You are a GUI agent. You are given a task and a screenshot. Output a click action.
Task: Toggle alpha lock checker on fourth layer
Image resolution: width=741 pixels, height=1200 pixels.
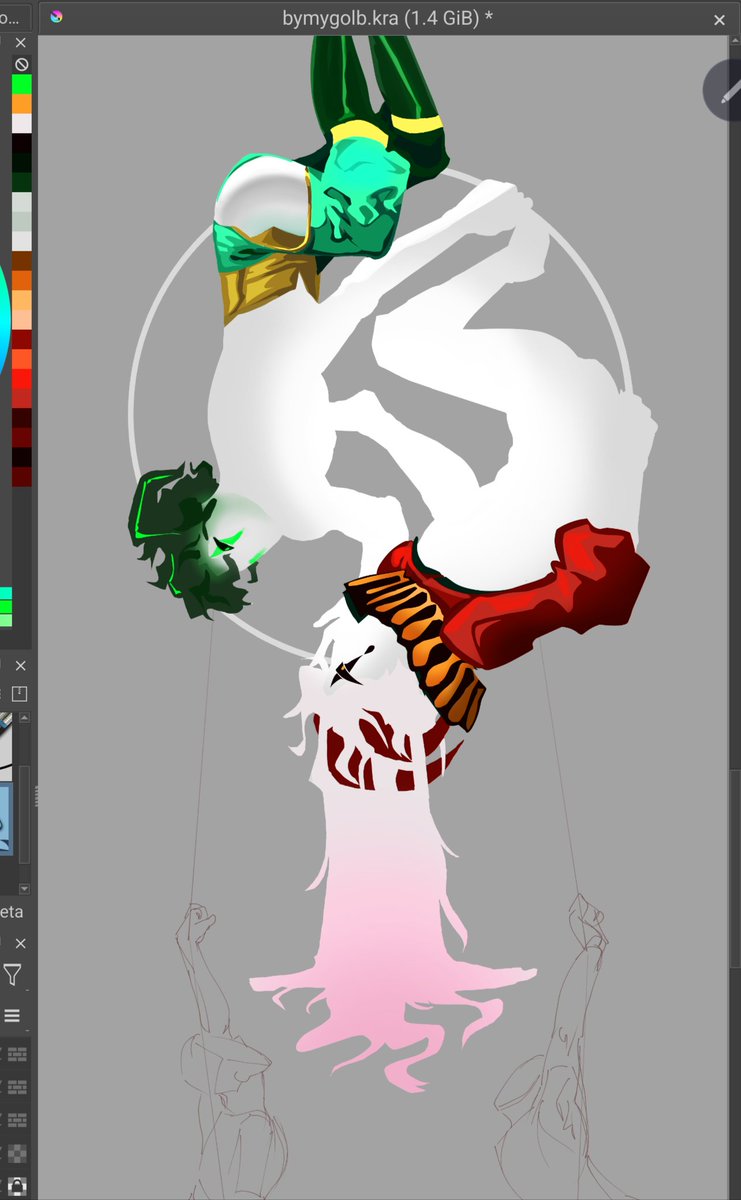[17, 1154]
